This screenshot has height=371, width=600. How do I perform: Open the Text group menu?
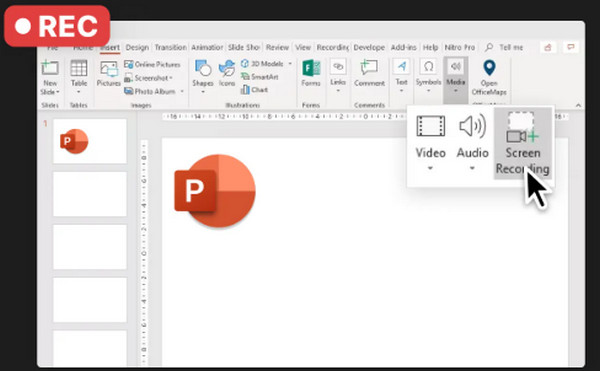401,76
